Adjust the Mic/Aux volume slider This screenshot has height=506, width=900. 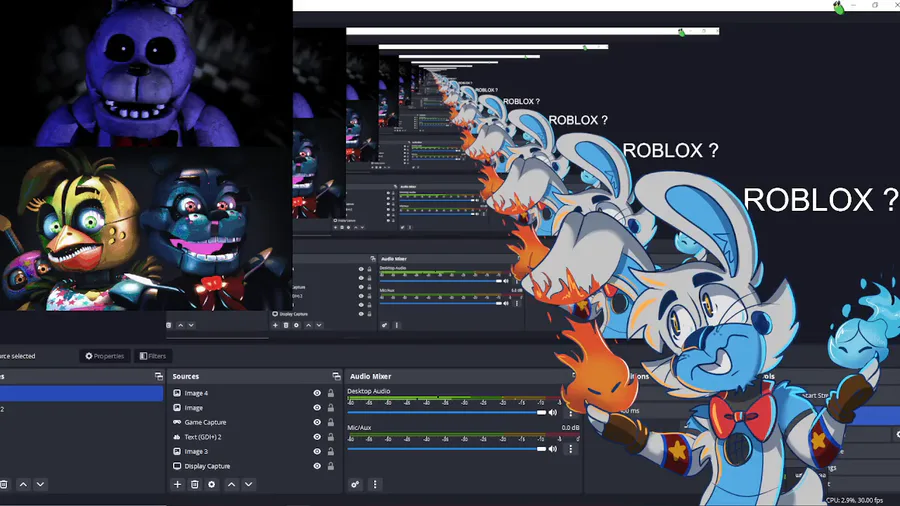tap(447, 449)
